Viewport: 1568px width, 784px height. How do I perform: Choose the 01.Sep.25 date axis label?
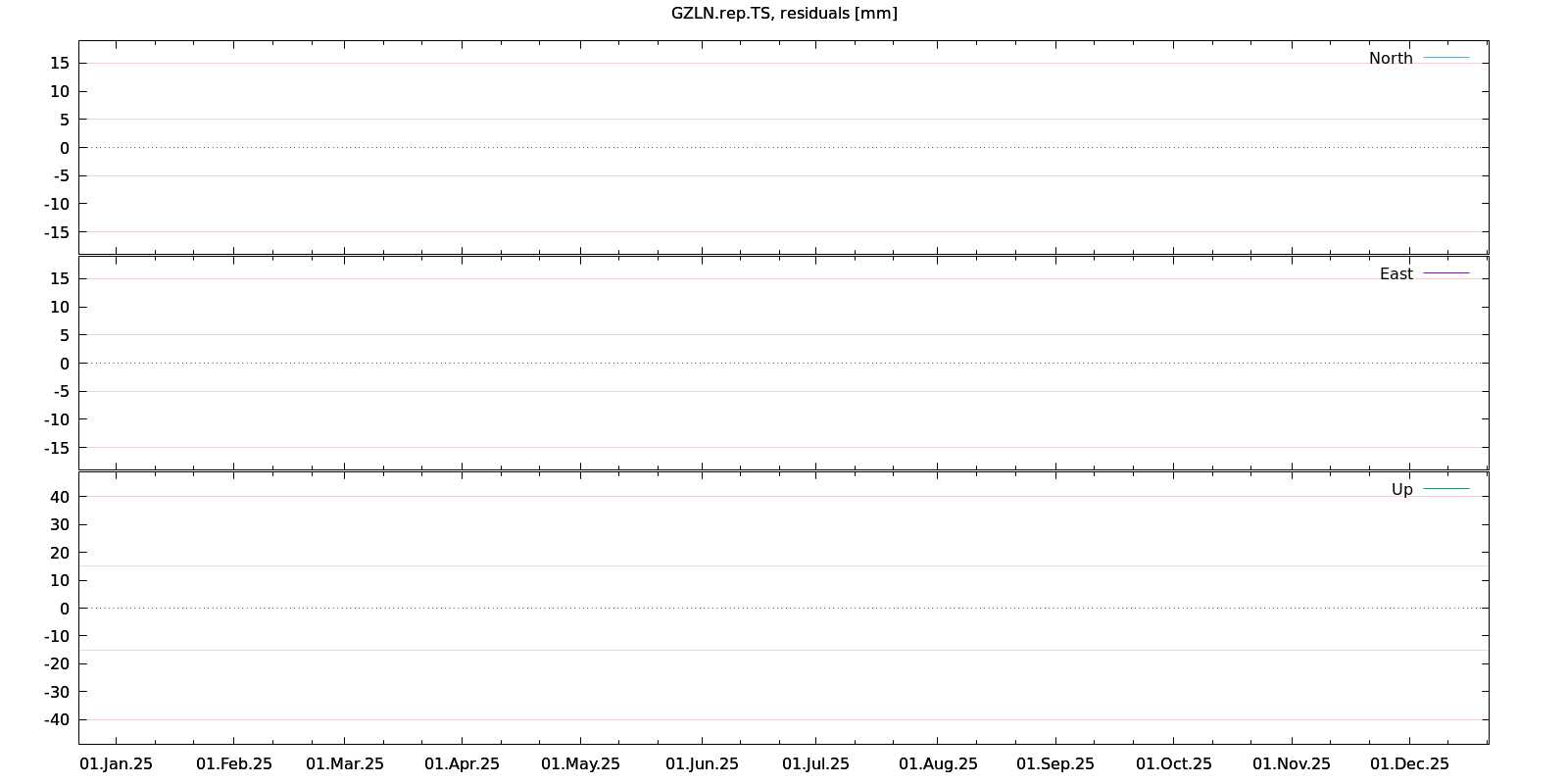click(x=1054, y=764)
